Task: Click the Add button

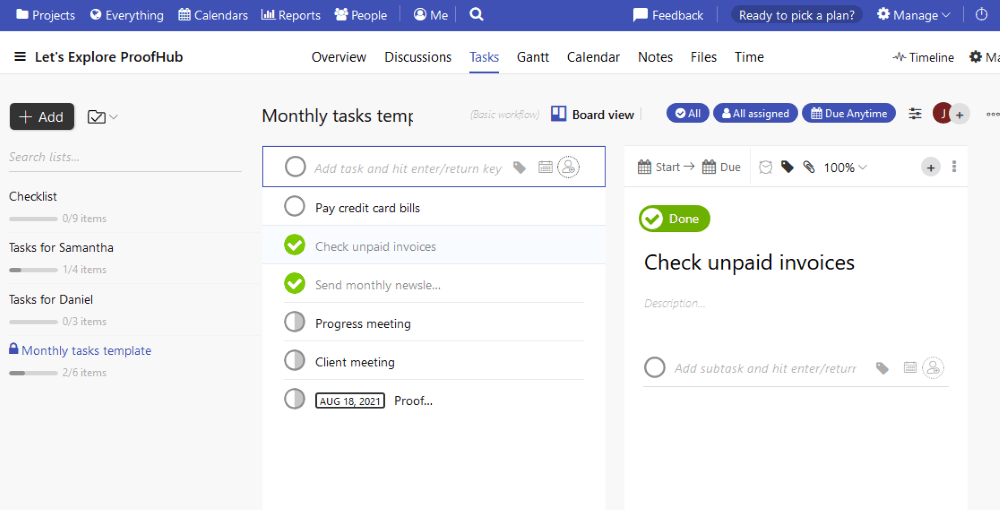Action: point(42,117)
